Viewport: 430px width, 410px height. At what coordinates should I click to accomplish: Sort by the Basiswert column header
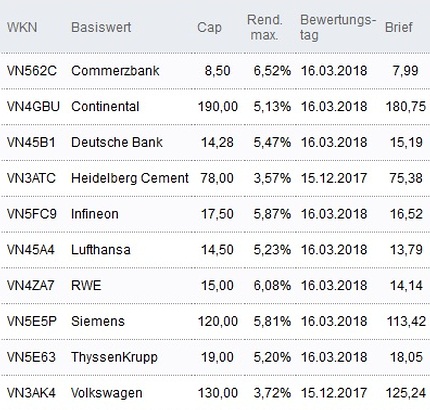[x=101, y=27]
